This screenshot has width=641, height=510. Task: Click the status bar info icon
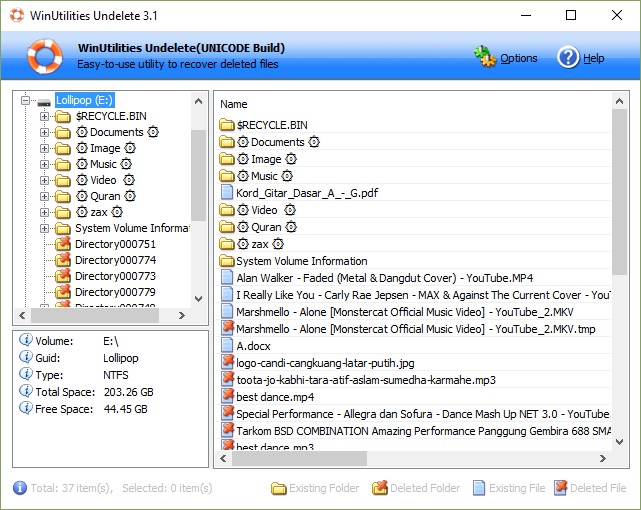coord(20,488)
